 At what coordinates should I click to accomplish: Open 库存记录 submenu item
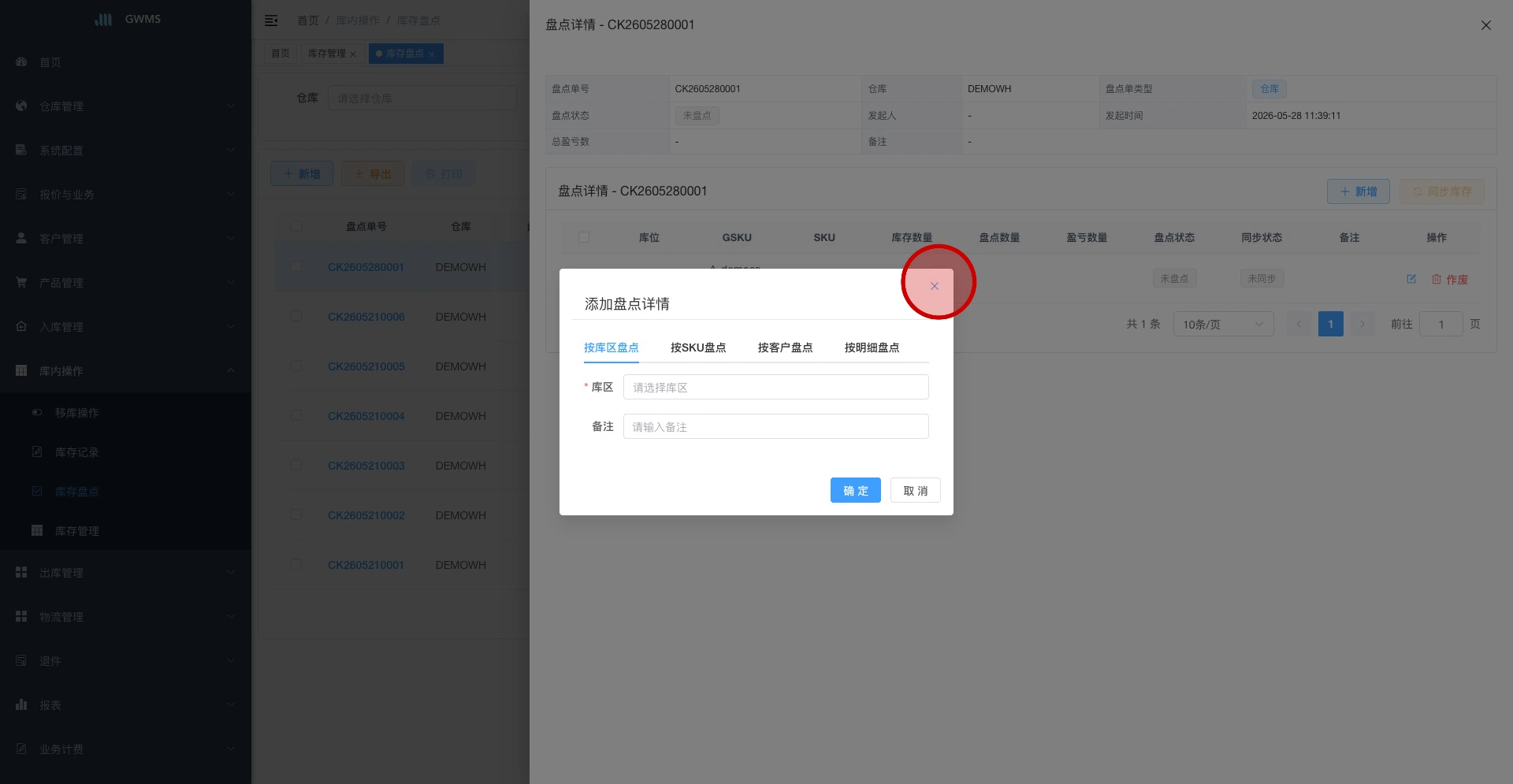pyautogui.click(x=76, y=452)
